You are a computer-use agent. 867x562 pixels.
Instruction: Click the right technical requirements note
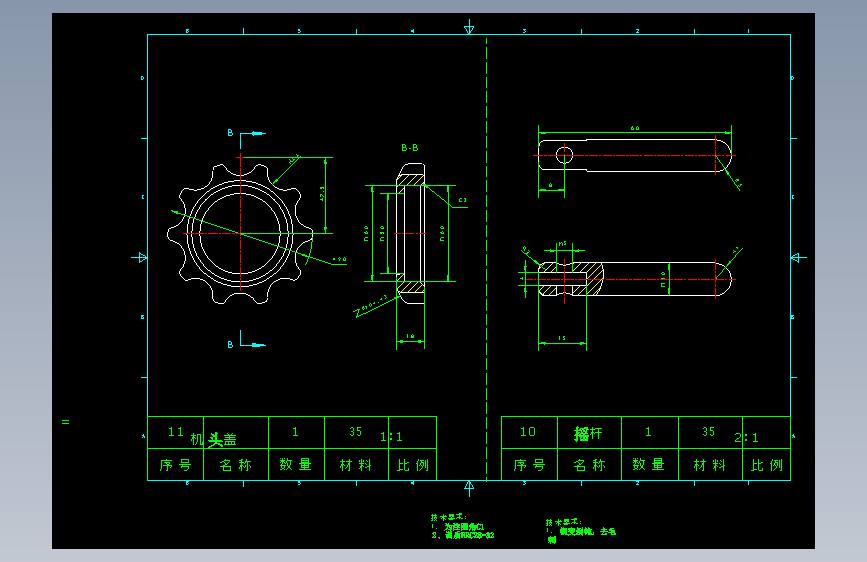point(581,531)
